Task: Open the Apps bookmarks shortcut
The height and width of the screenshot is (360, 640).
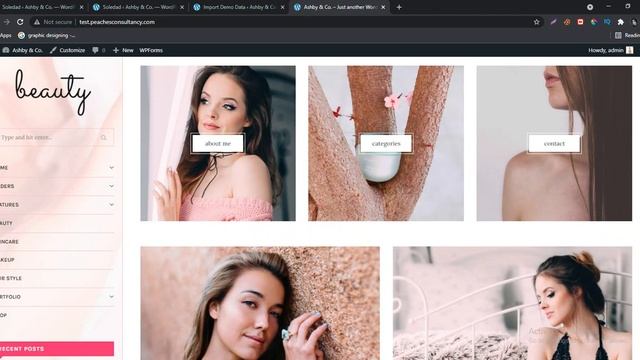Action: (5, 36)
